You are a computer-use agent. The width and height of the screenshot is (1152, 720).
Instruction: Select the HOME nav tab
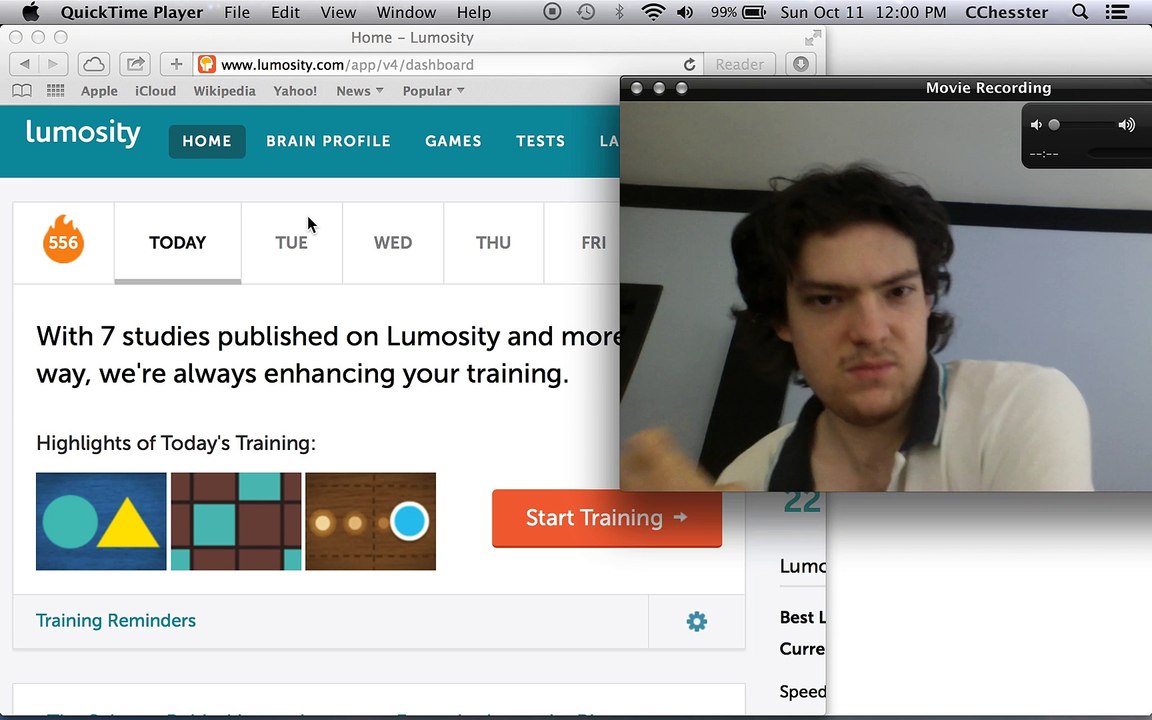207,141
